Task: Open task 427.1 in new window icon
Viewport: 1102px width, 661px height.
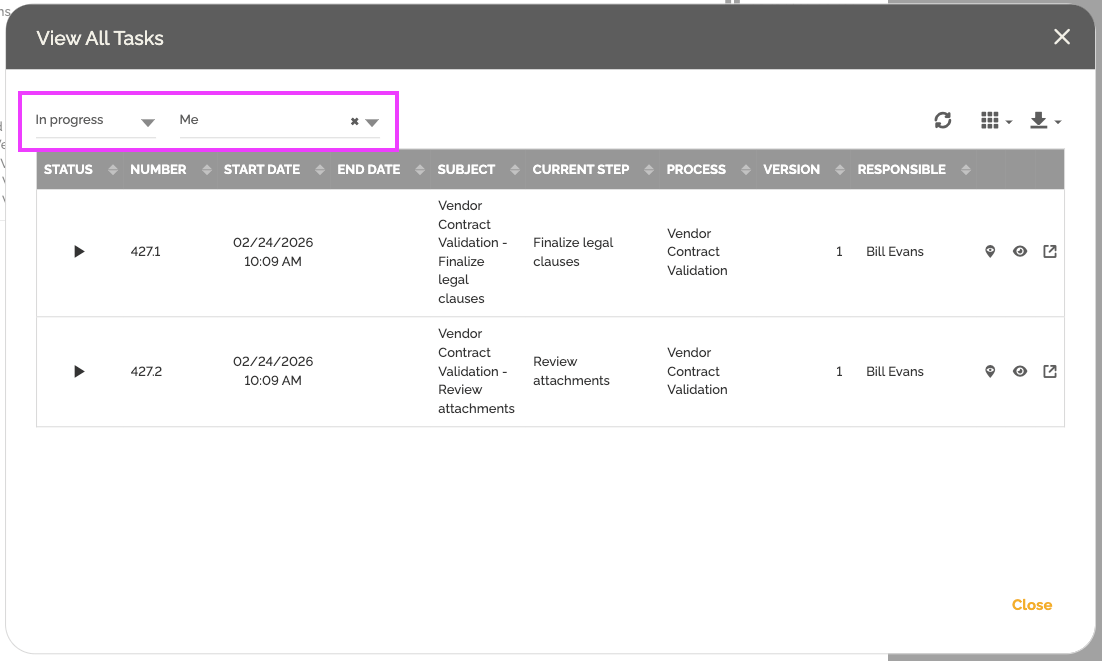Action: coord(1050,252)
